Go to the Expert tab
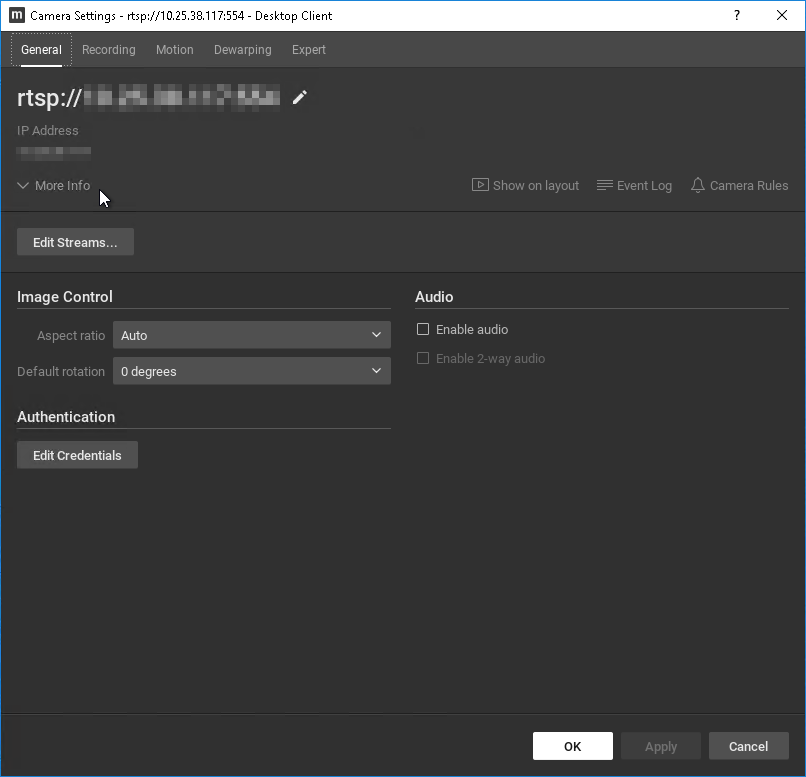 (308, 50)
